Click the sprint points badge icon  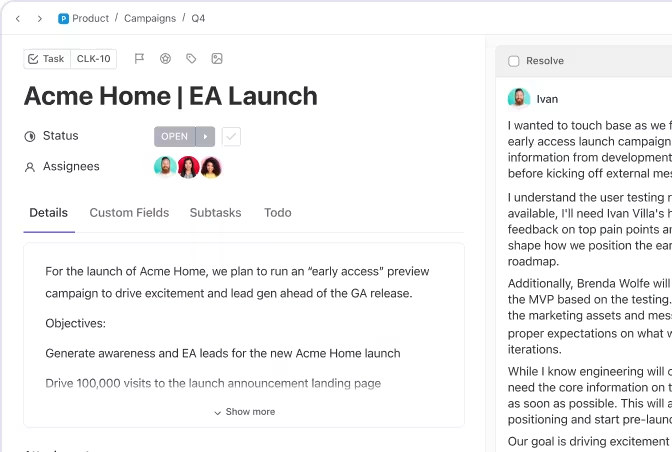(165, 58)
